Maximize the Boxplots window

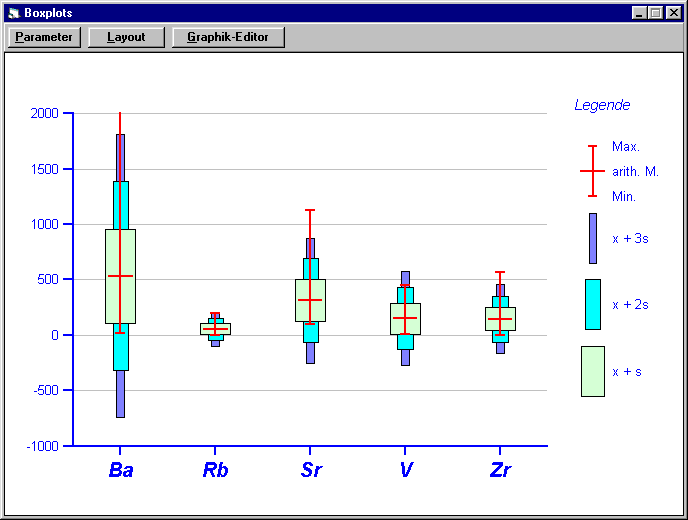point(656,13)
